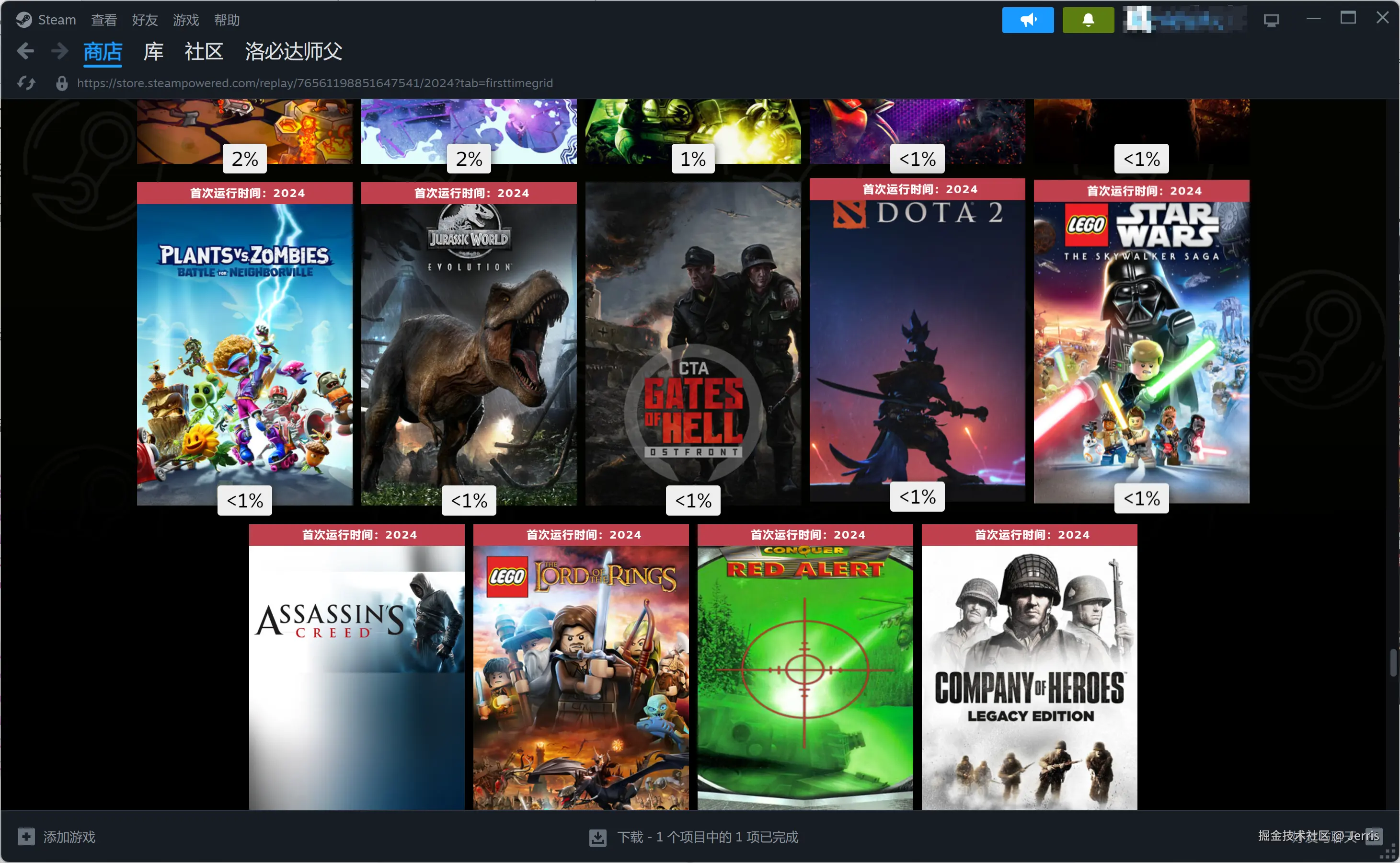This screenshot has width=1400, height=863.
Task: Go back with the back arrow
Action: [x=26, y=51]
